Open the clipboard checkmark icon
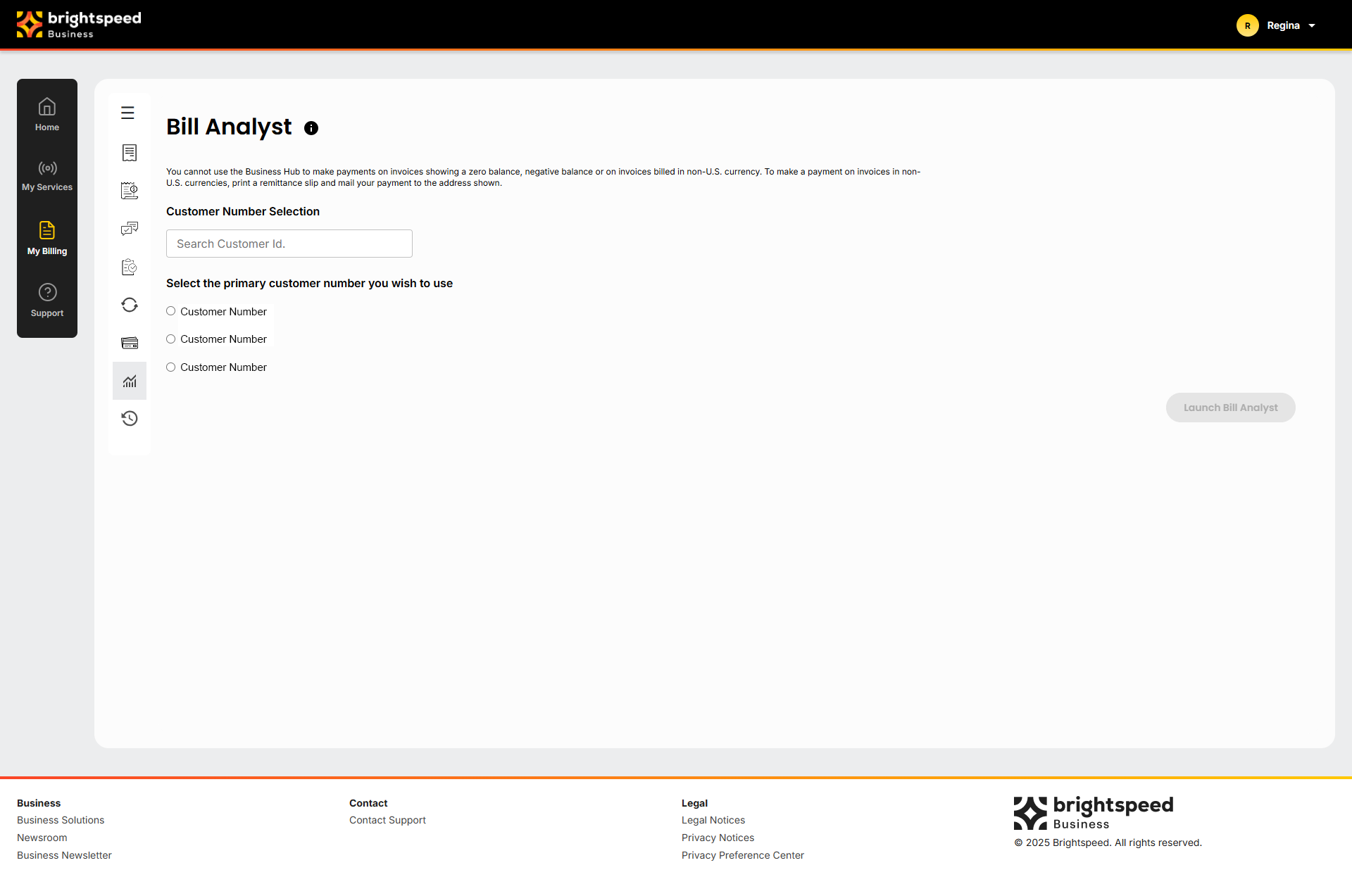Screen dimensions: 1352x896 [130, 267]
